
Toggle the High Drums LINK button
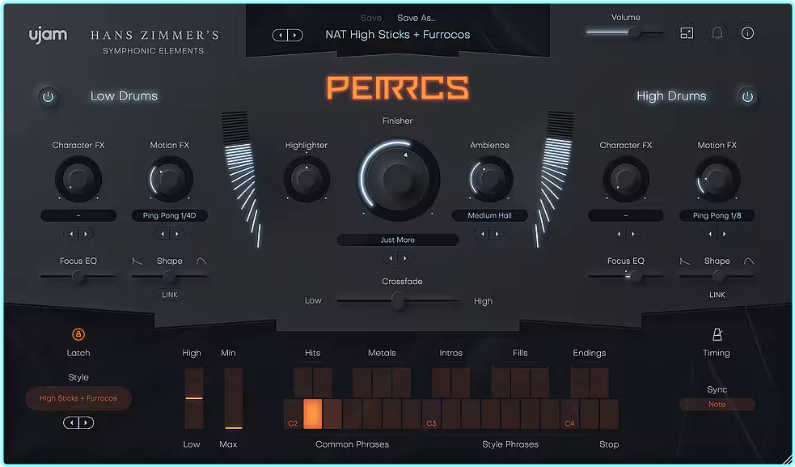point(717,295)
